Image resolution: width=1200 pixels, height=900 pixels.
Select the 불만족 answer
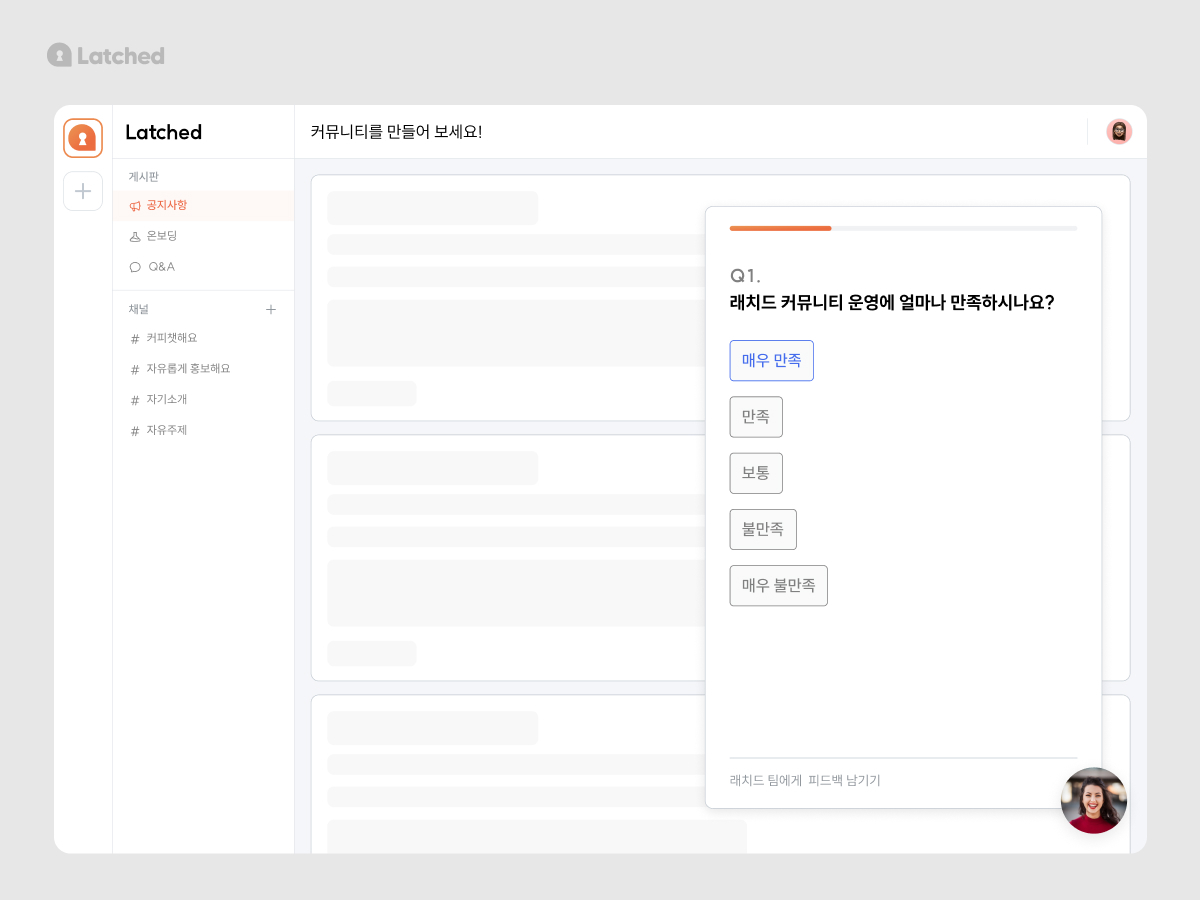click(763, 529)
